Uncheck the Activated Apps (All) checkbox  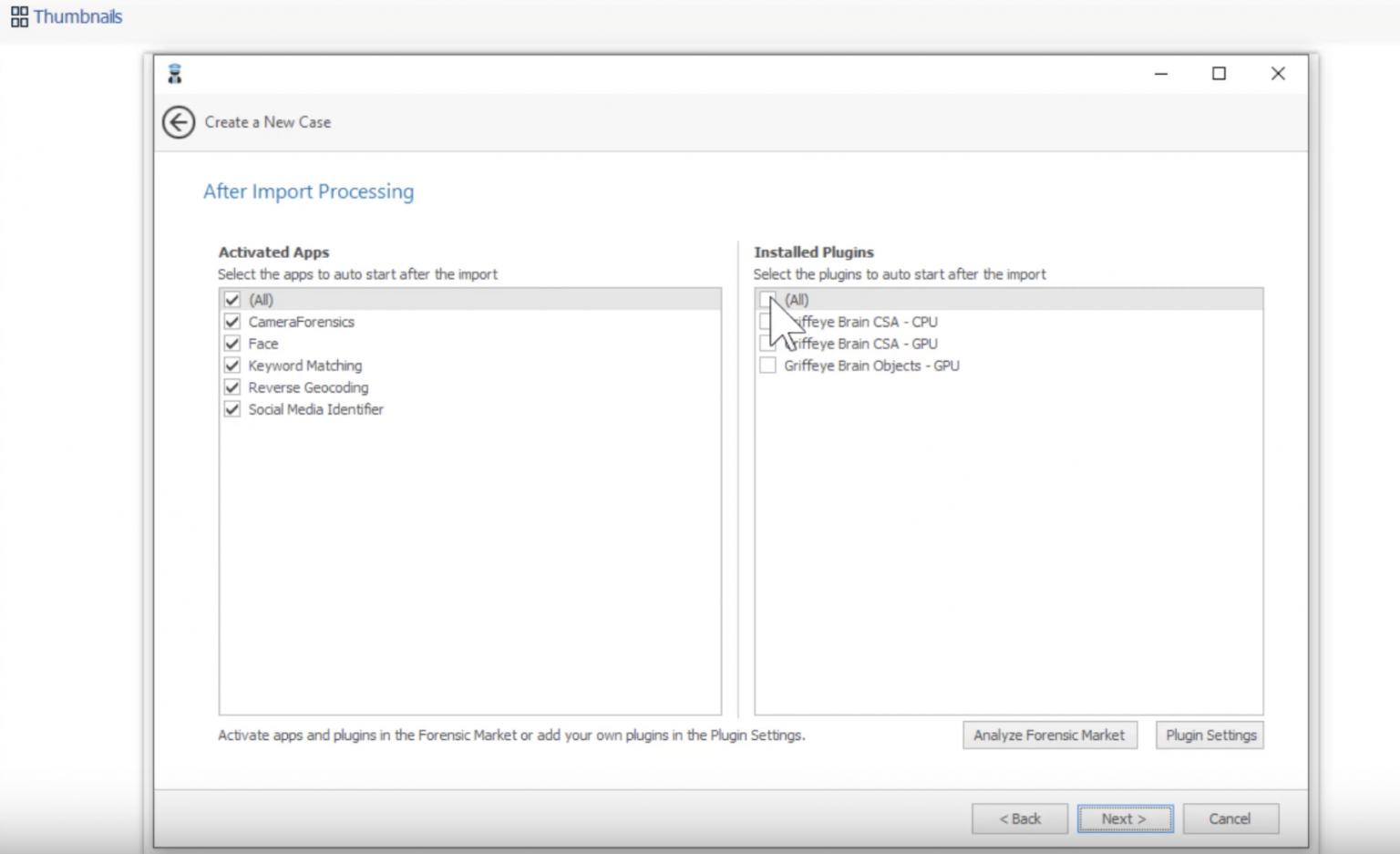(x=232, y=300)
